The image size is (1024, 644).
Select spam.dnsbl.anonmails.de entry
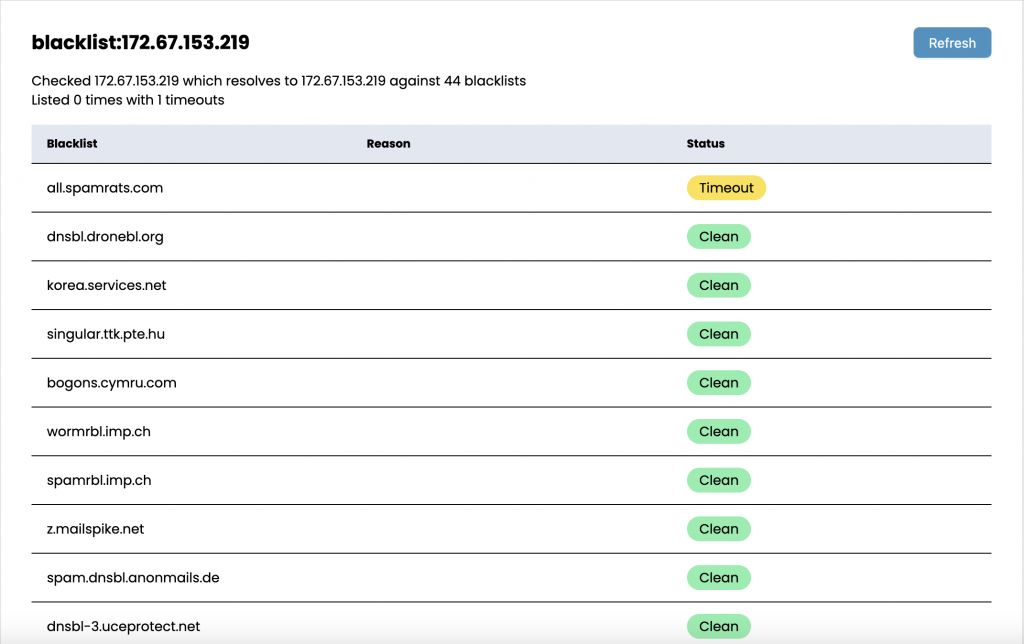[133, 578]
